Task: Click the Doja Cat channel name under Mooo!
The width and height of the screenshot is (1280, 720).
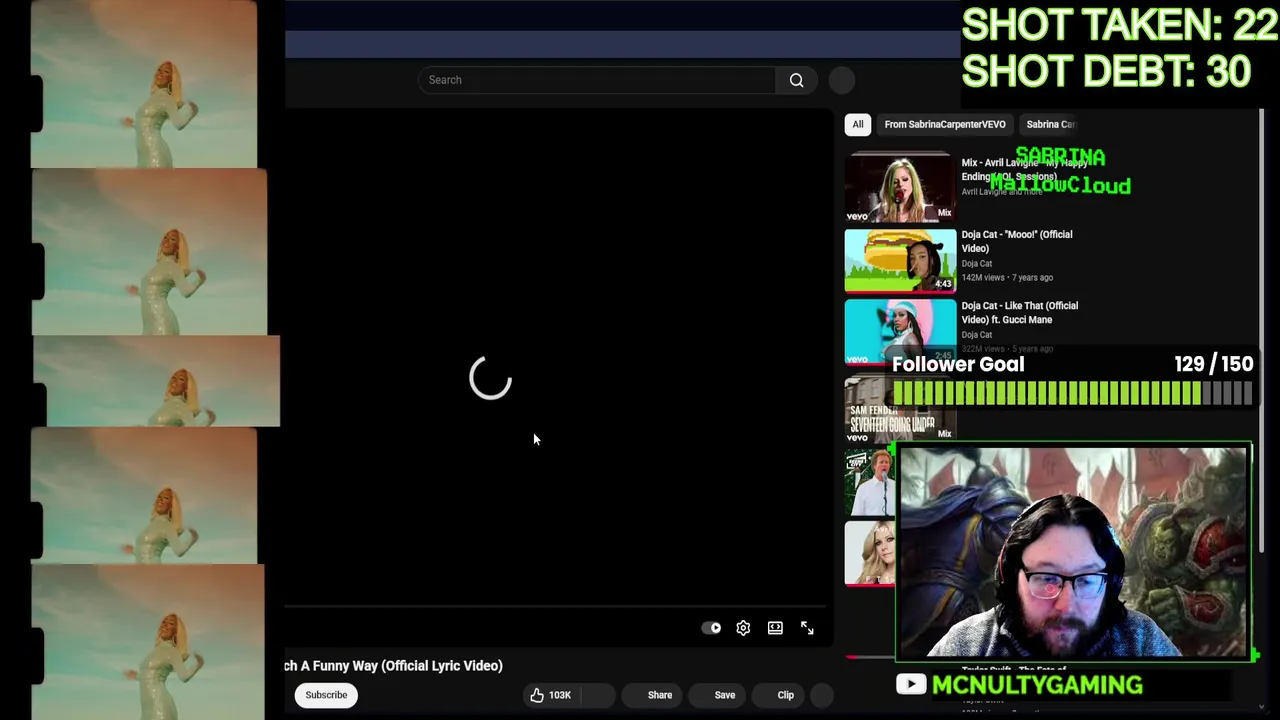Action: pyautogui.click(x=976, y=263)
